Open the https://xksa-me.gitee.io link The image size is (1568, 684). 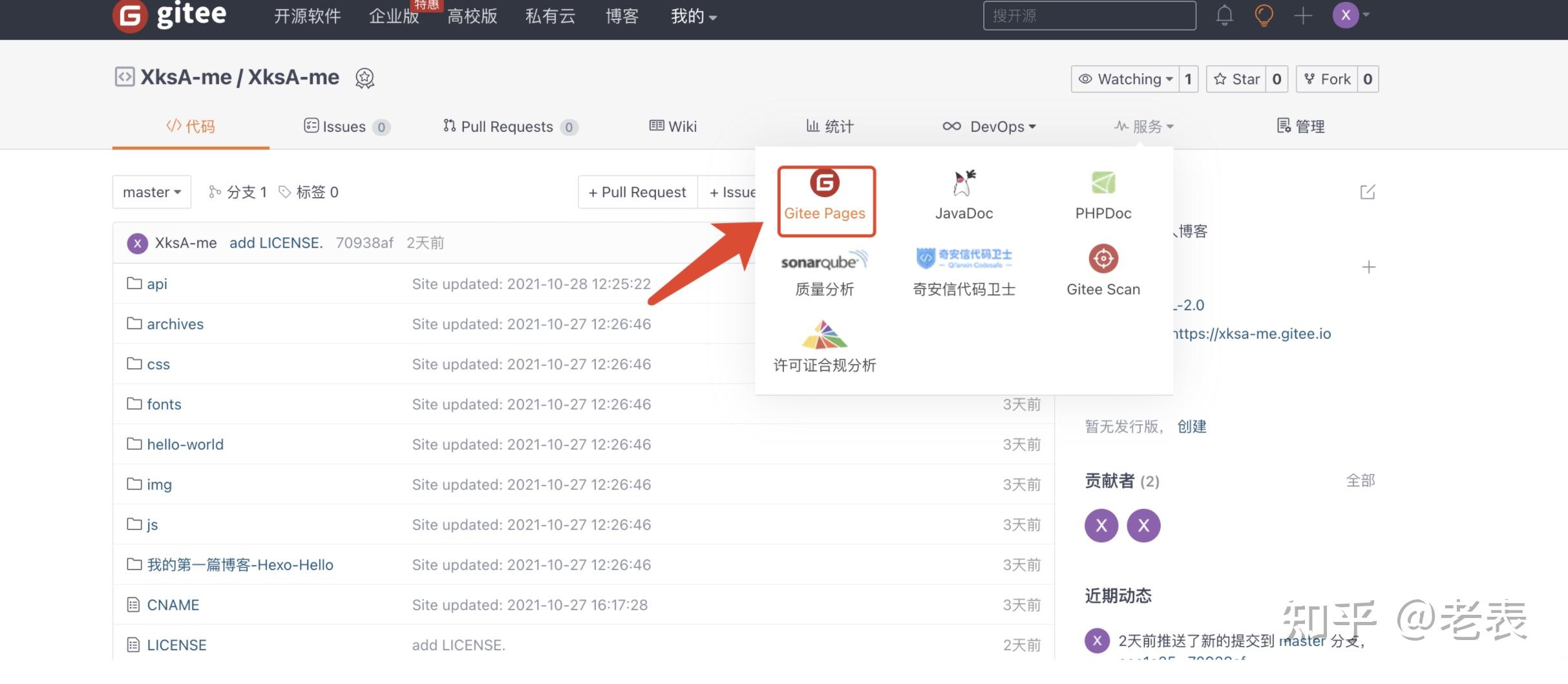(1251, 334)
